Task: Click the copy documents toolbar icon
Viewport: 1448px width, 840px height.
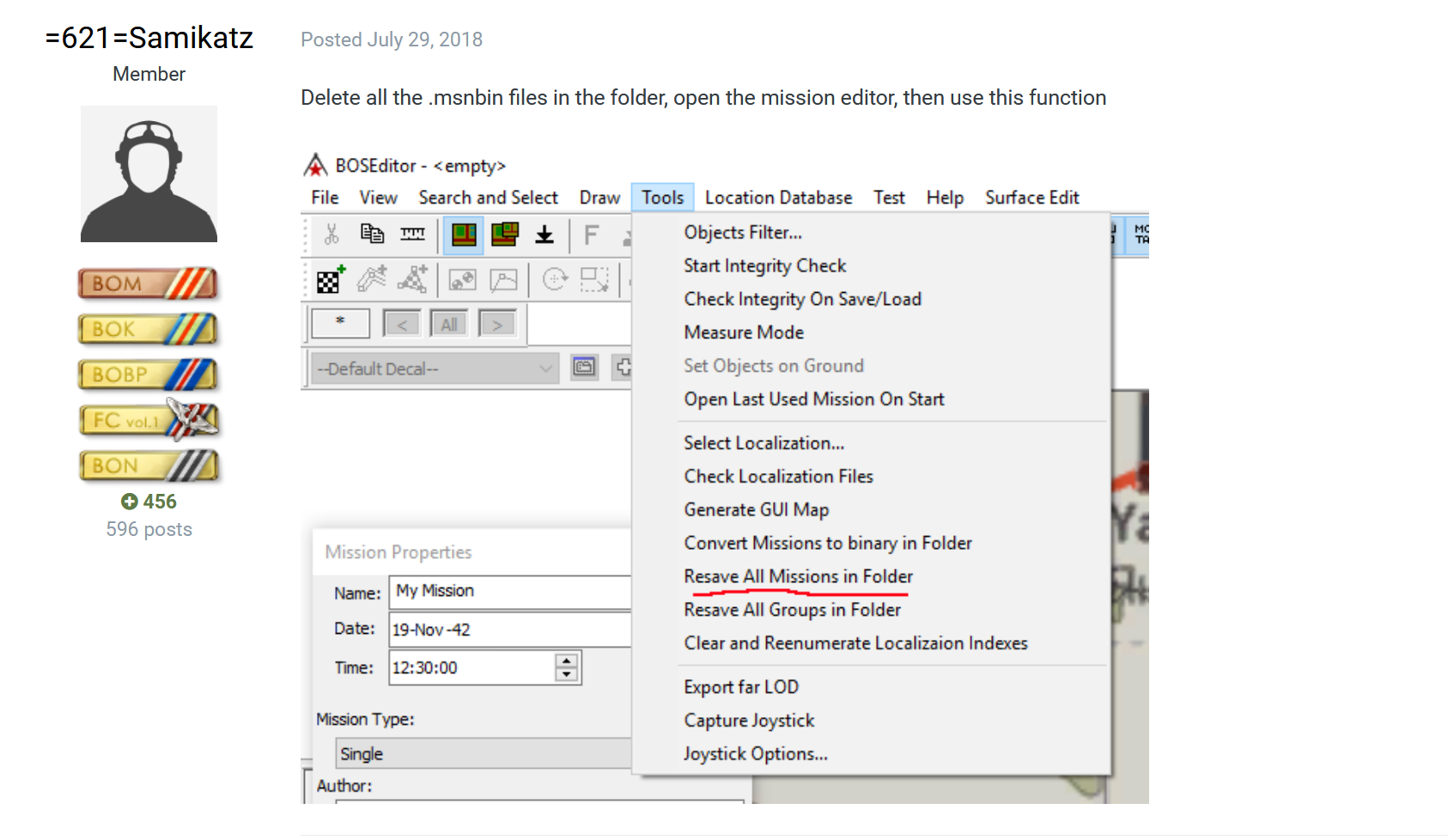Action: click(x=372, y=234)
